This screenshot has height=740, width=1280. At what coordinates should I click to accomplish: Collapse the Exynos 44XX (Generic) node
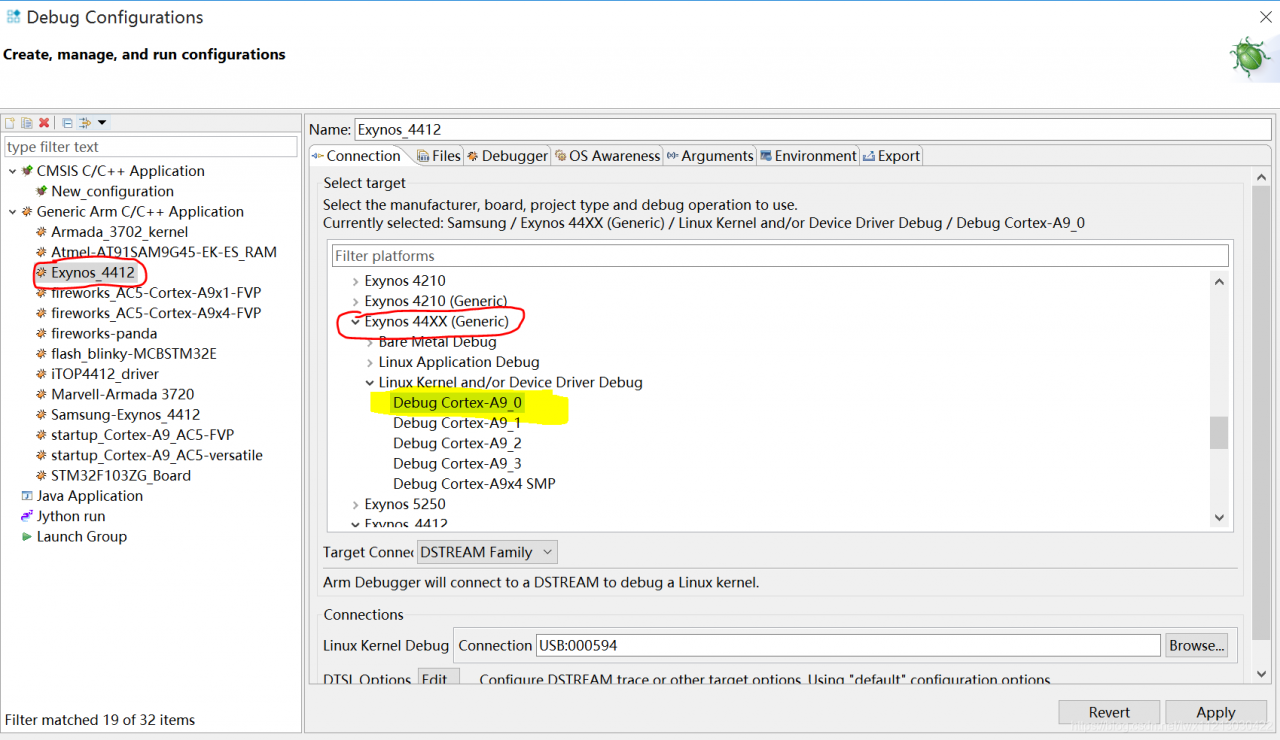click(355, 322)
